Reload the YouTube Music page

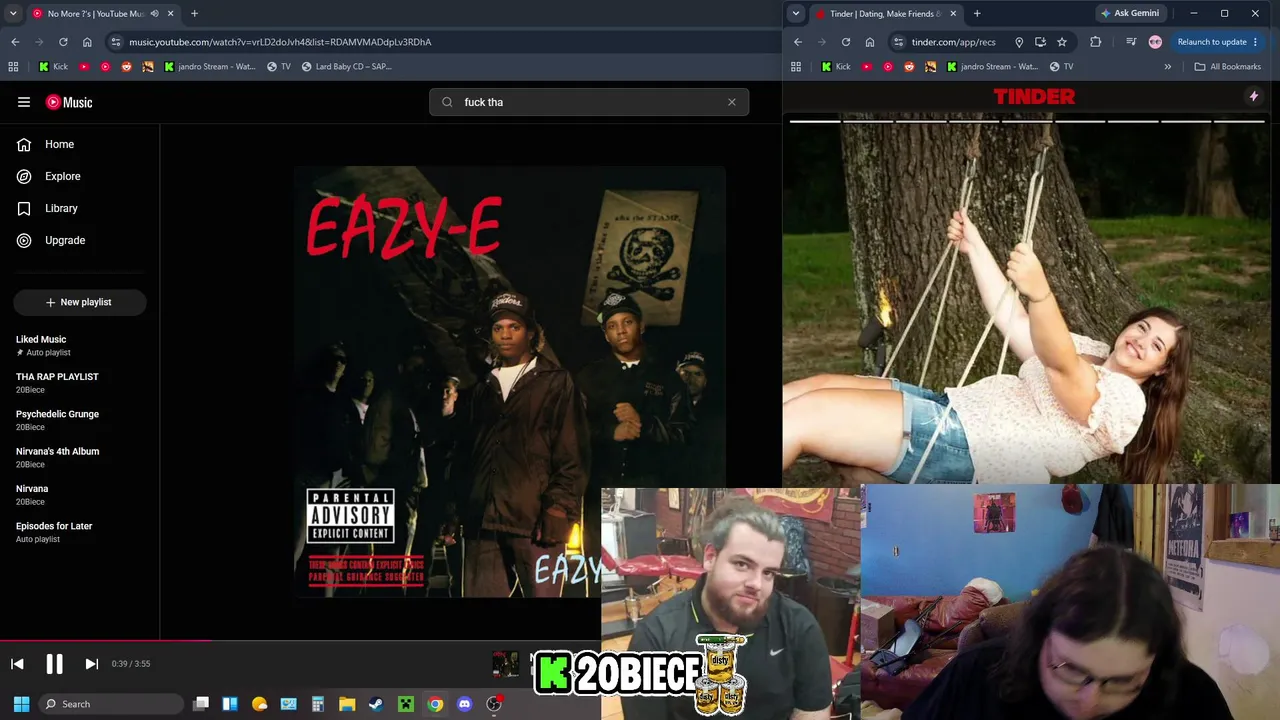[x=63, y=42]
